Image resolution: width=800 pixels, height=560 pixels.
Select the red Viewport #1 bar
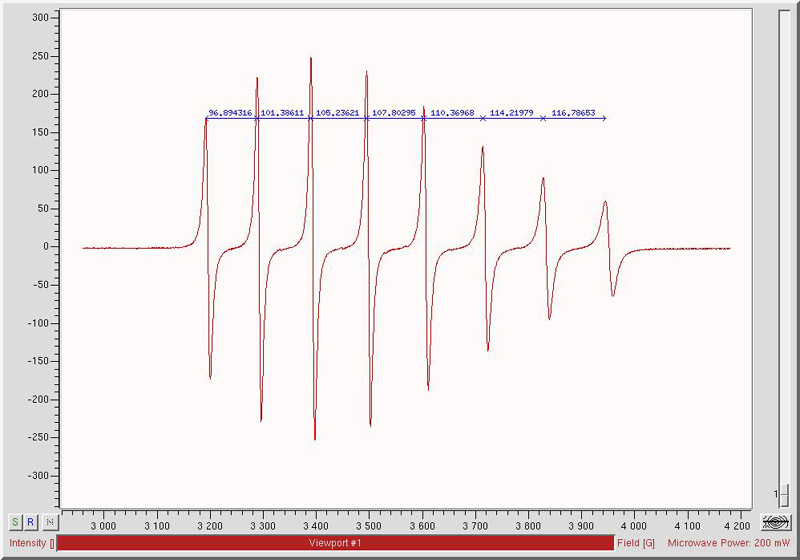pos(335,543)
